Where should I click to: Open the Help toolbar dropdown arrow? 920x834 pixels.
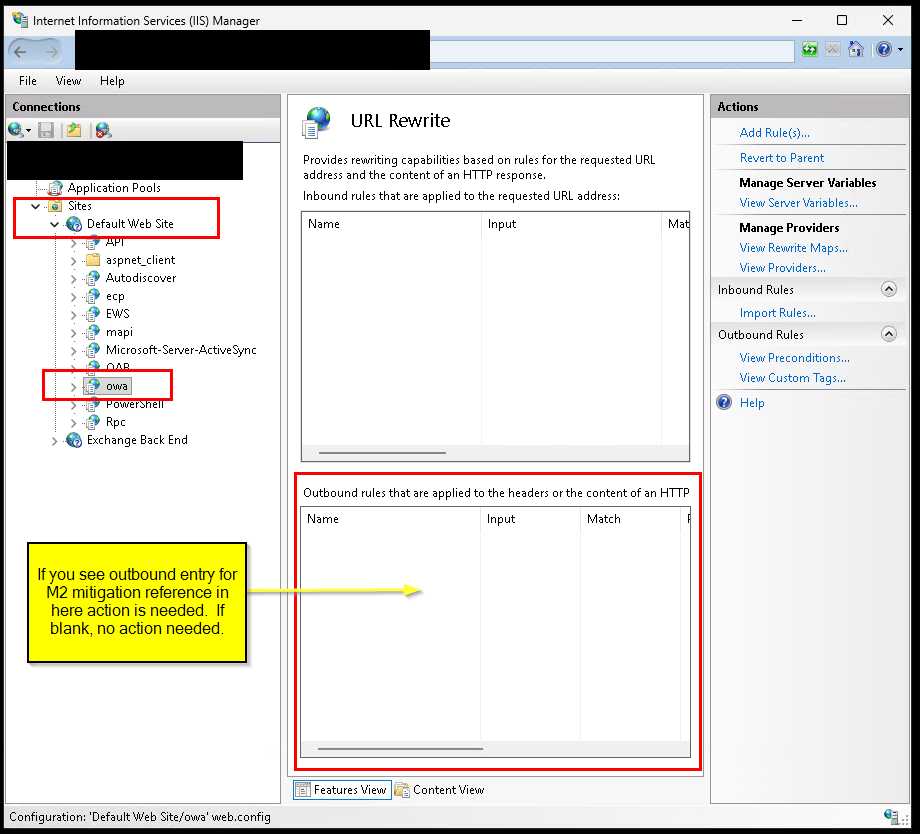901,50
